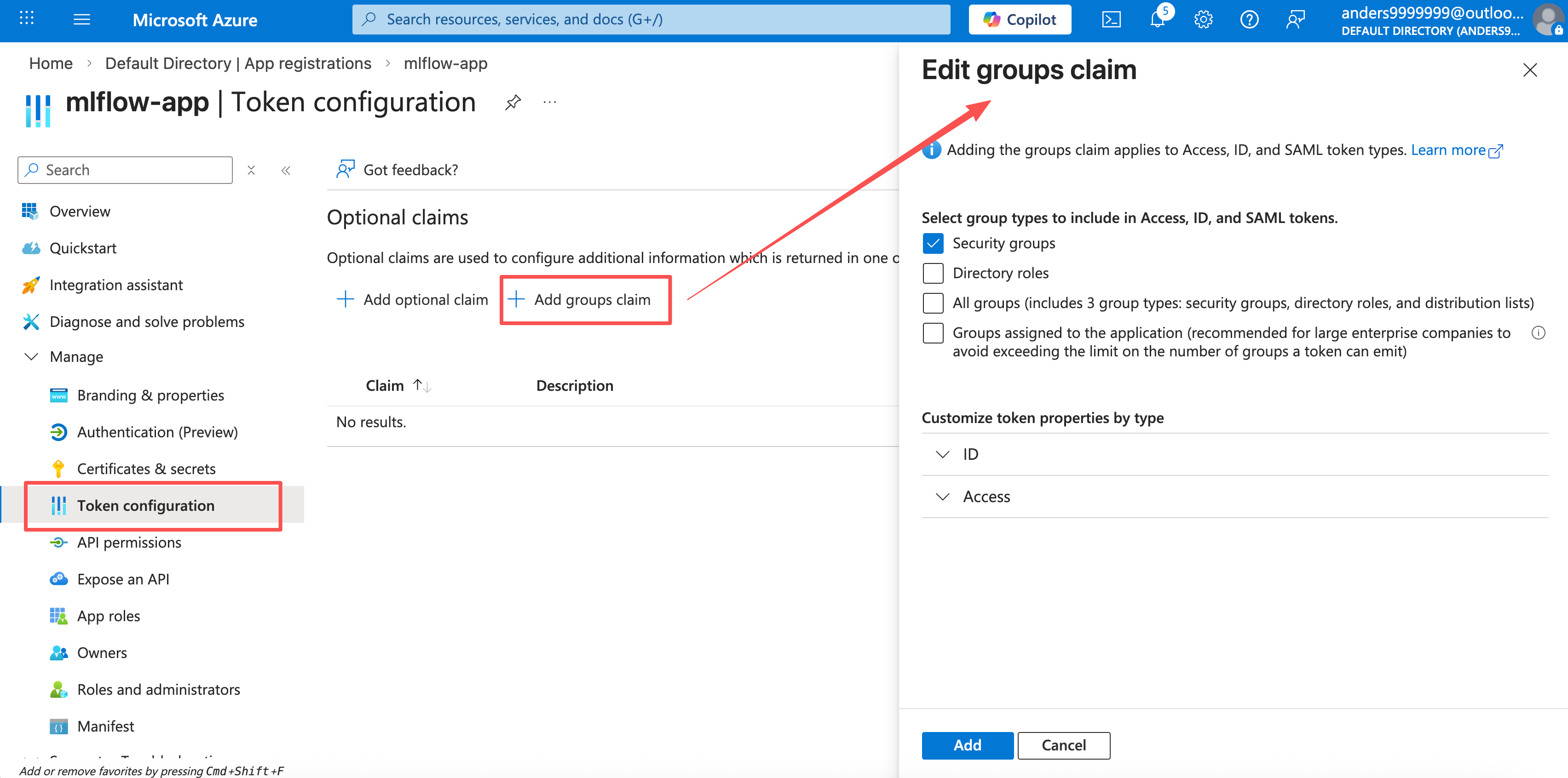
Task: Open Cloud Shell terminal icon
Action: (x=1112, y=19)
